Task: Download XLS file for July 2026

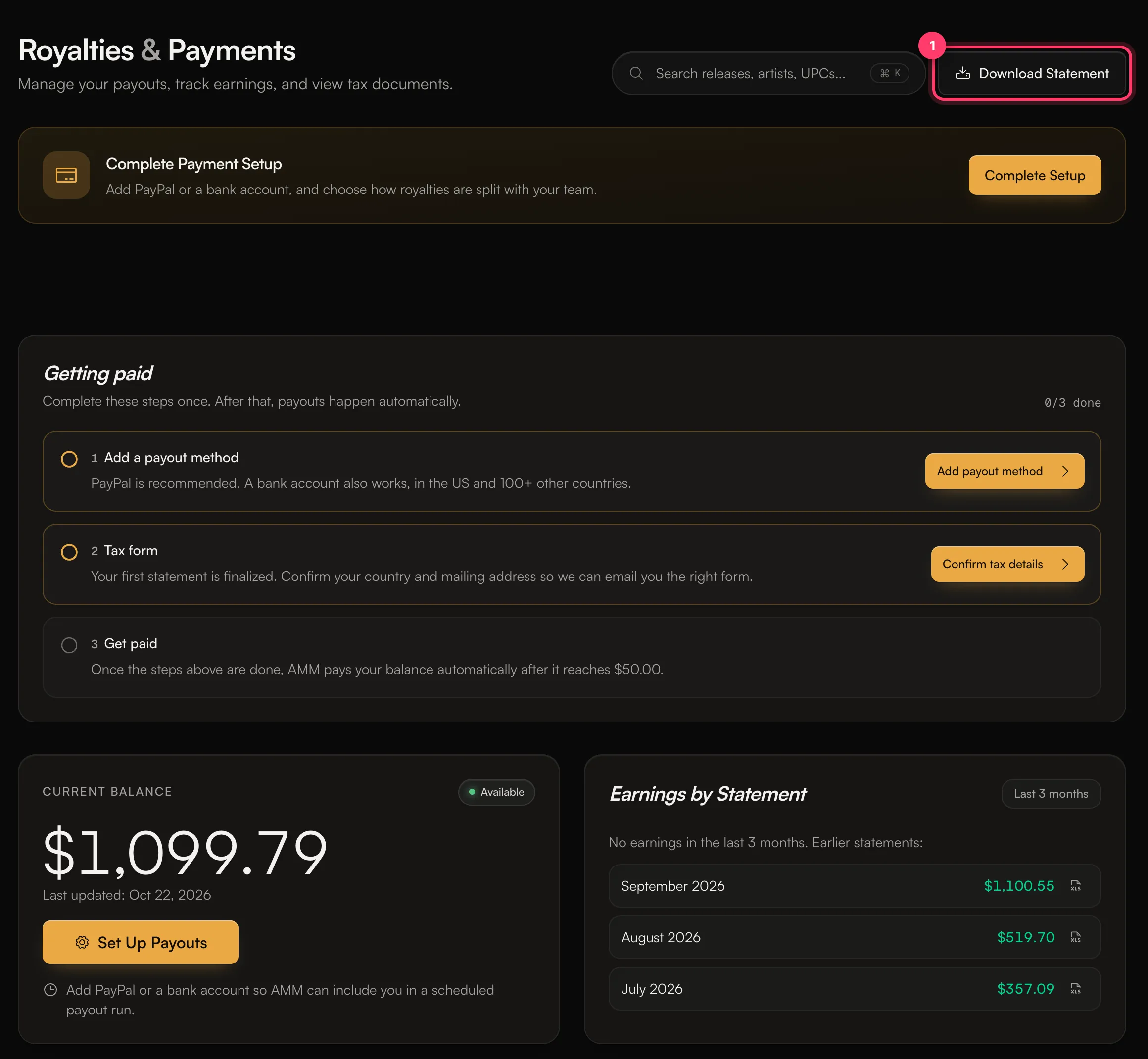Action: click(x=1075, y=989)
